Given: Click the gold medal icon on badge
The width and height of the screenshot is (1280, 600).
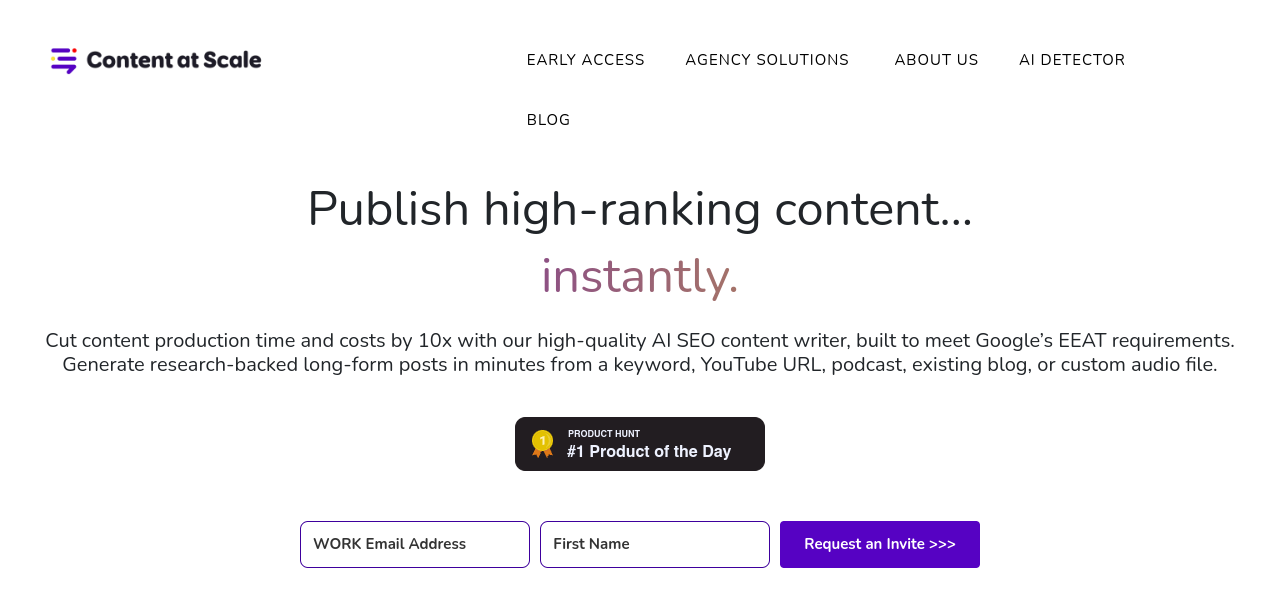Looking at the screenshot, I should coord(542,443).
